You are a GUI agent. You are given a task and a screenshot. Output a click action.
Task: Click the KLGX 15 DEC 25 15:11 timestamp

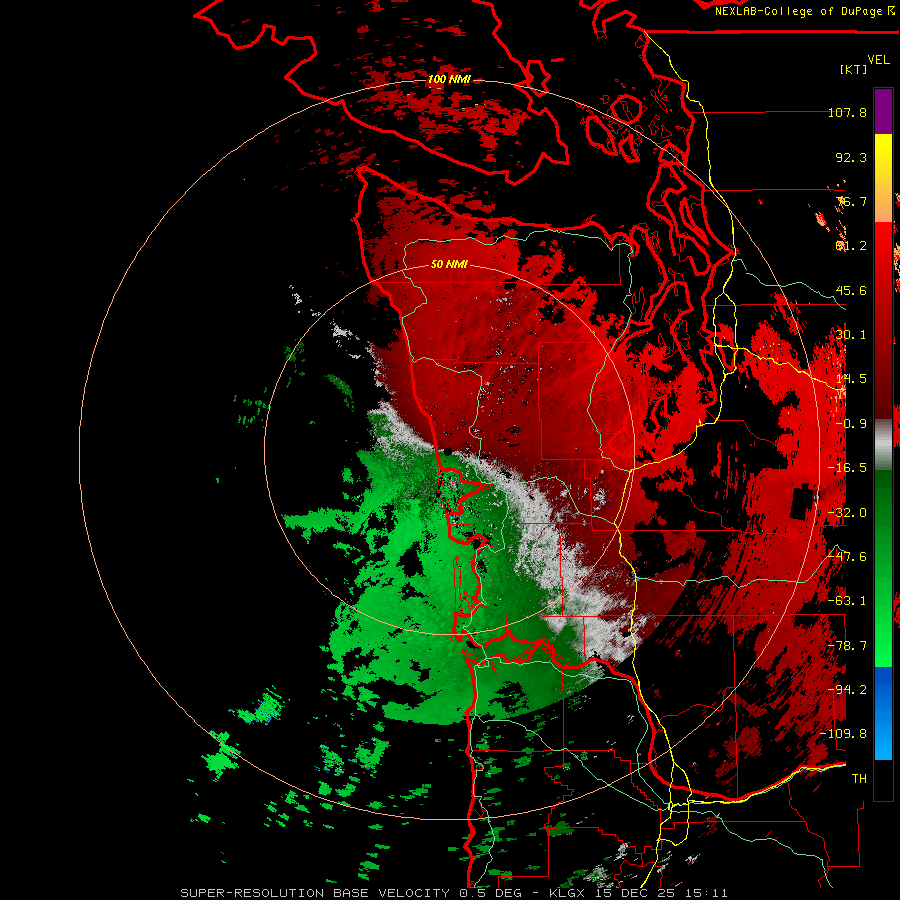[x=639, y=893]
